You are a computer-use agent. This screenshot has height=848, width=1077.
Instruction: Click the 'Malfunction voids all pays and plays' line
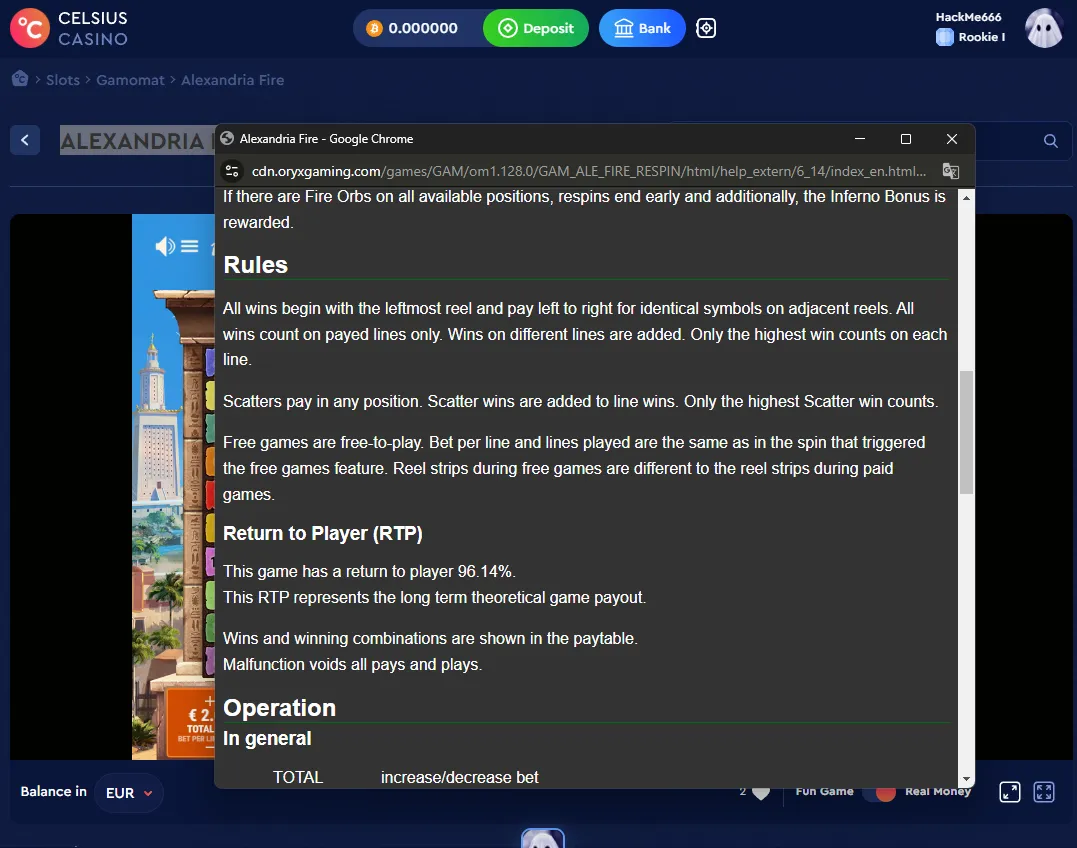[x=352, y=665]
